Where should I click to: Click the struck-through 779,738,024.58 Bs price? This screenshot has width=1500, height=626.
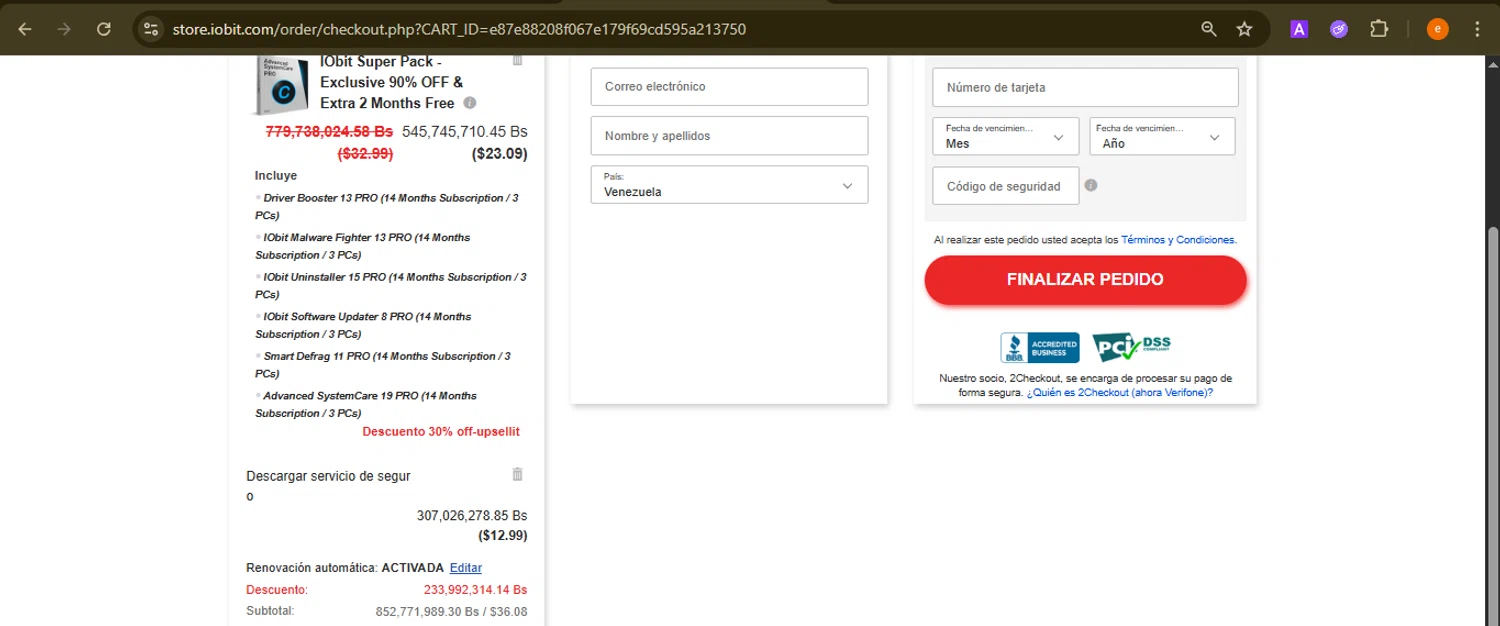pos(329,131)
